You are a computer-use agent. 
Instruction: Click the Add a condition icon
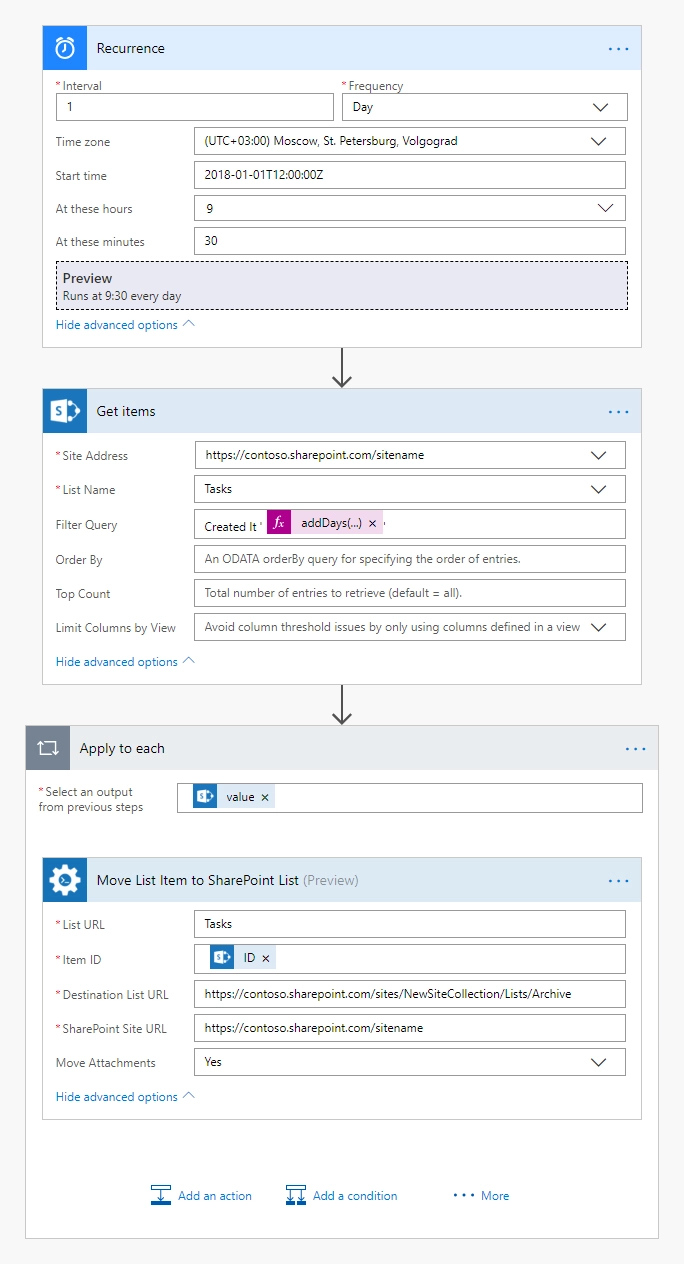tap(296, 1195)
